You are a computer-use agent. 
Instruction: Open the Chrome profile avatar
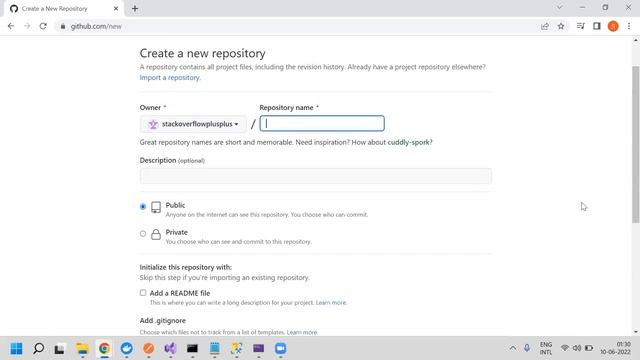click(x=613, y=26)
